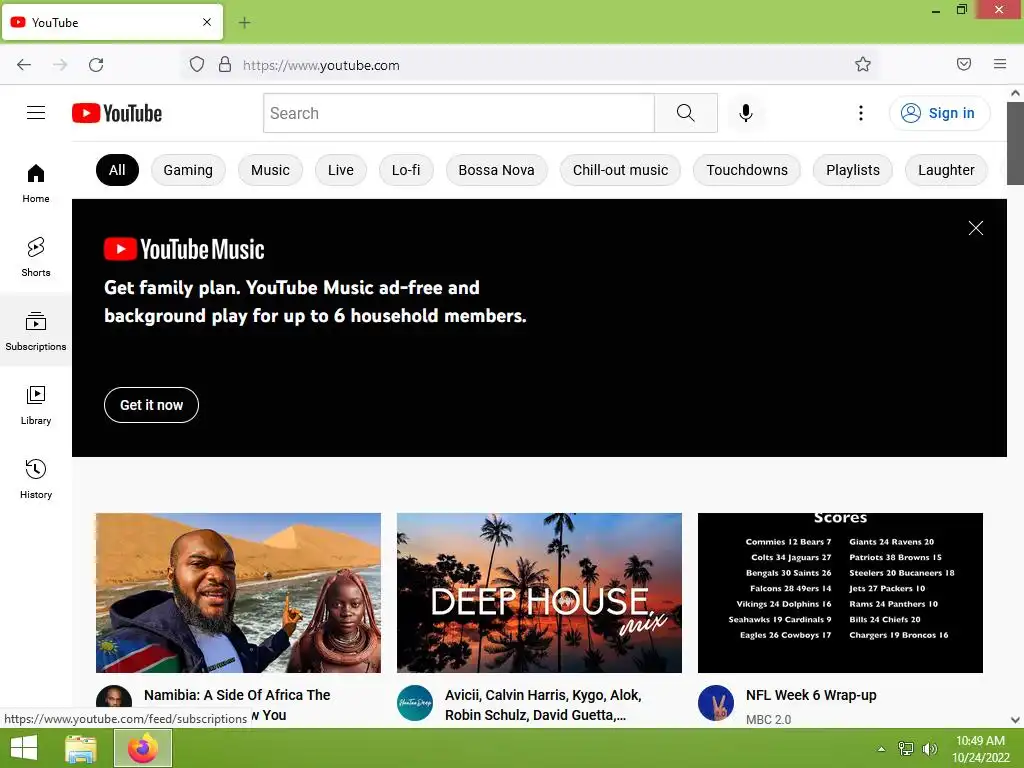The height and width of the screenshot is (768, 1024).
Task: Click the Deep House channel avatar
Action: 415,703
